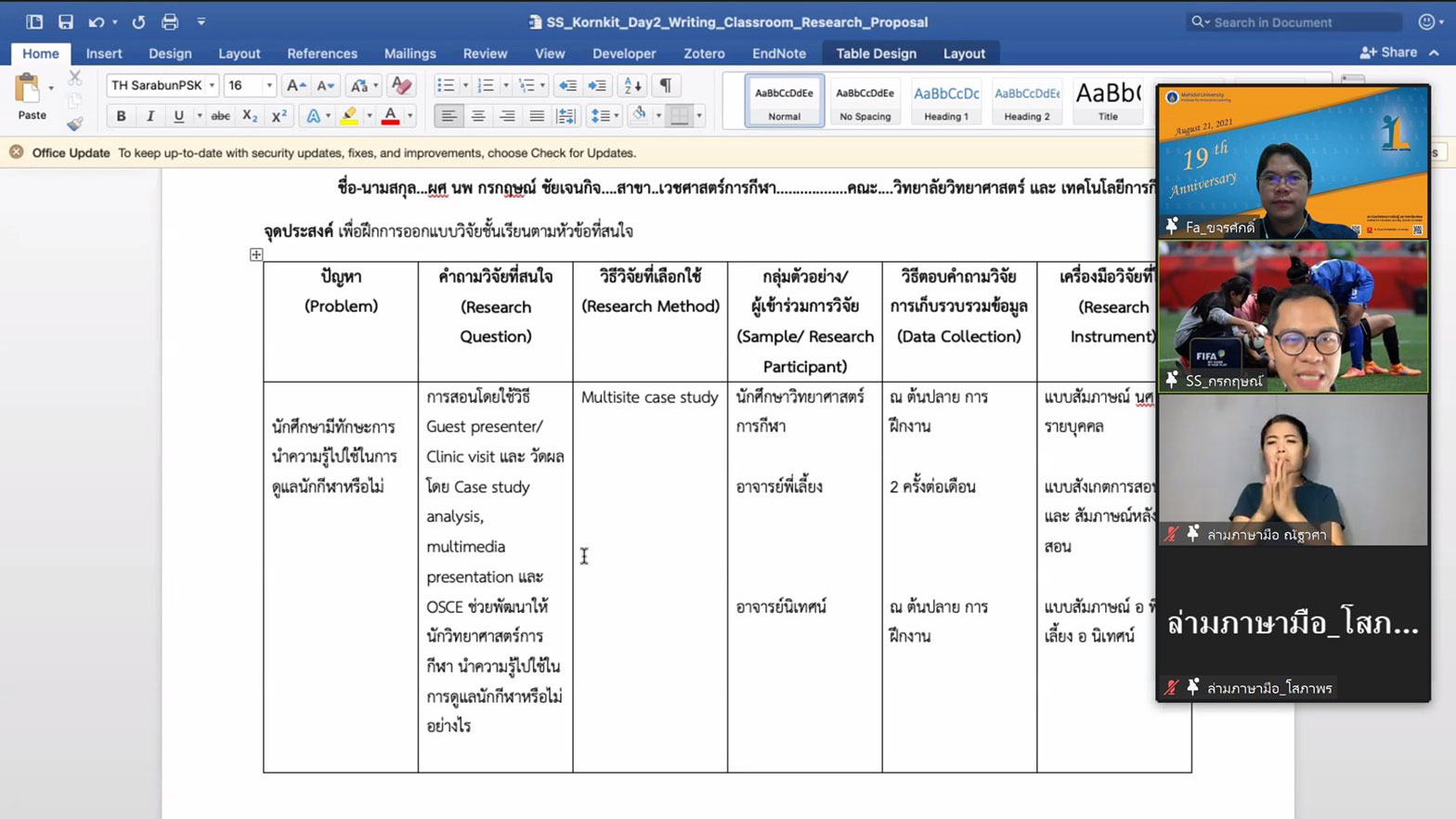Click the Share button

[x=1388, y=53]
